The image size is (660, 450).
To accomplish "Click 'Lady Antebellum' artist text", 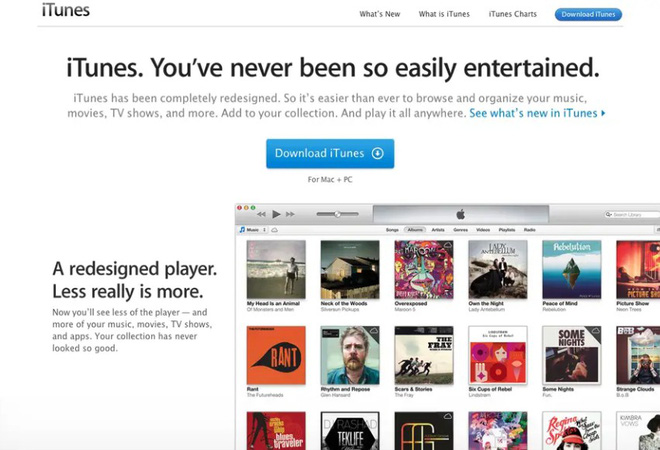I will pos(486,309).
